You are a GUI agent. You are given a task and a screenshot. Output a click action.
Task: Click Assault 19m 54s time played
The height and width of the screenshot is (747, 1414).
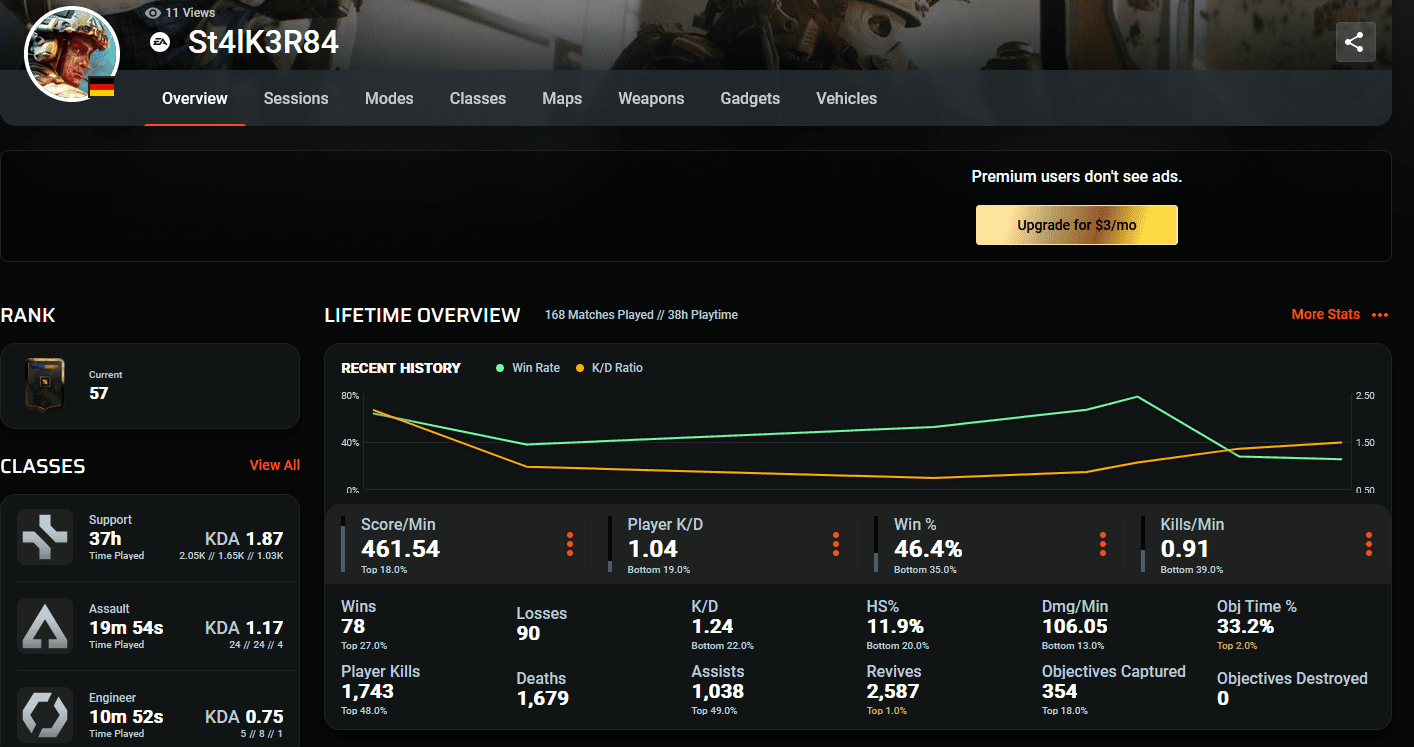[126, 627]
